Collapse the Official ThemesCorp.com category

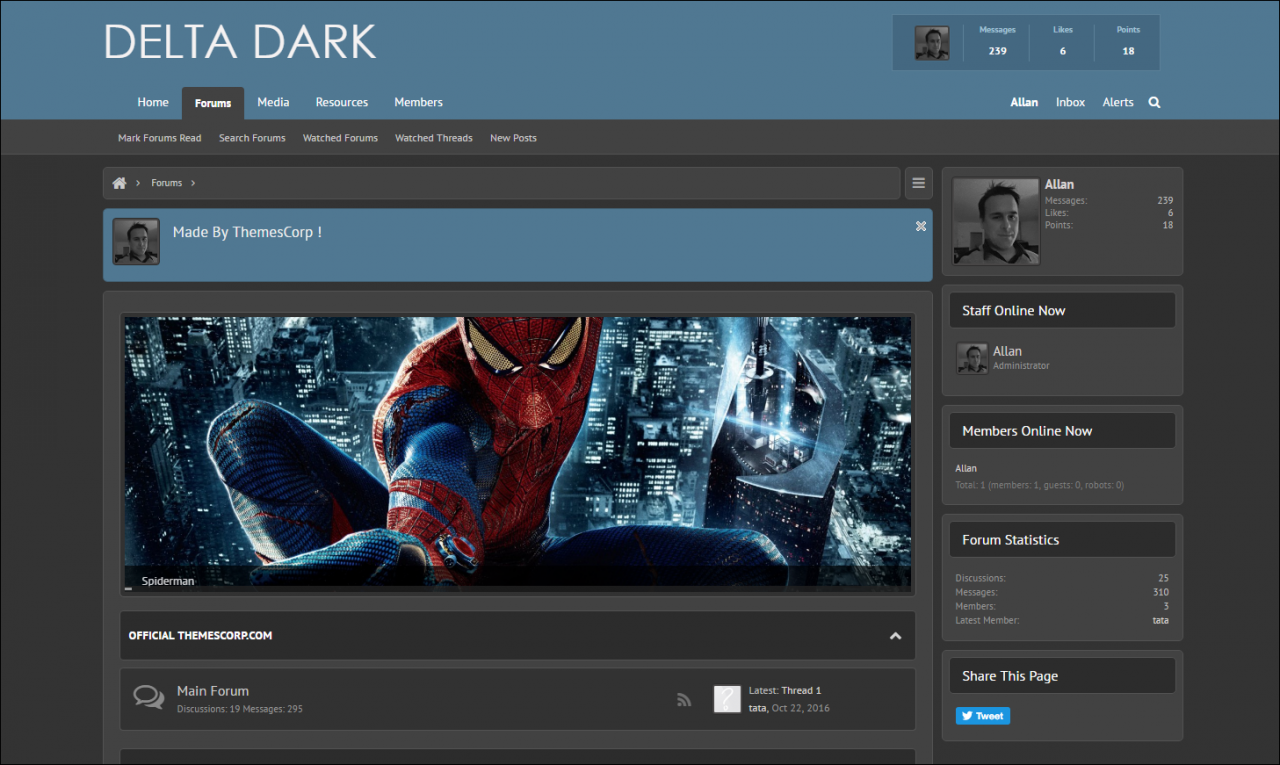click(x=895, y=636)
